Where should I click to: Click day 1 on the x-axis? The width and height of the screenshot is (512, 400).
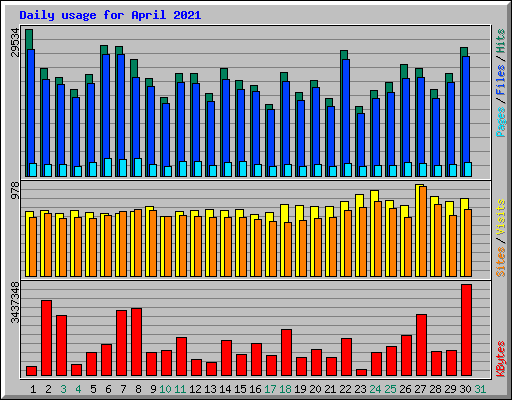[x=33, y=389]
